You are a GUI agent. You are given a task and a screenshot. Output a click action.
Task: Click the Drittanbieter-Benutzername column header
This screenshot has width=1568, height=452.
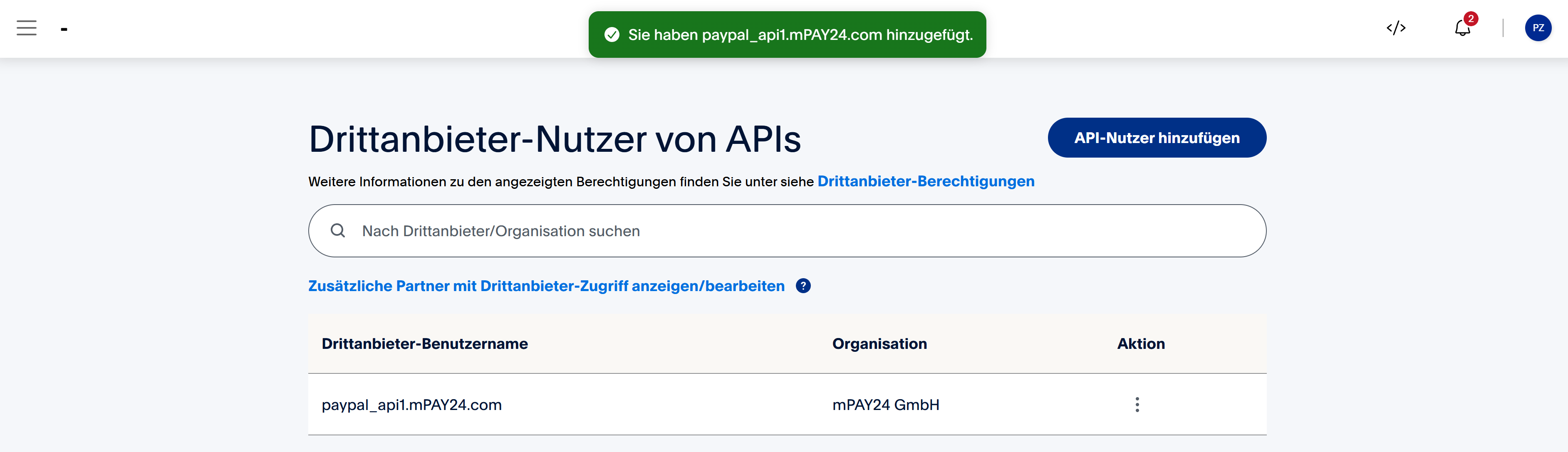pyautogui.click(x=424, y=344)
